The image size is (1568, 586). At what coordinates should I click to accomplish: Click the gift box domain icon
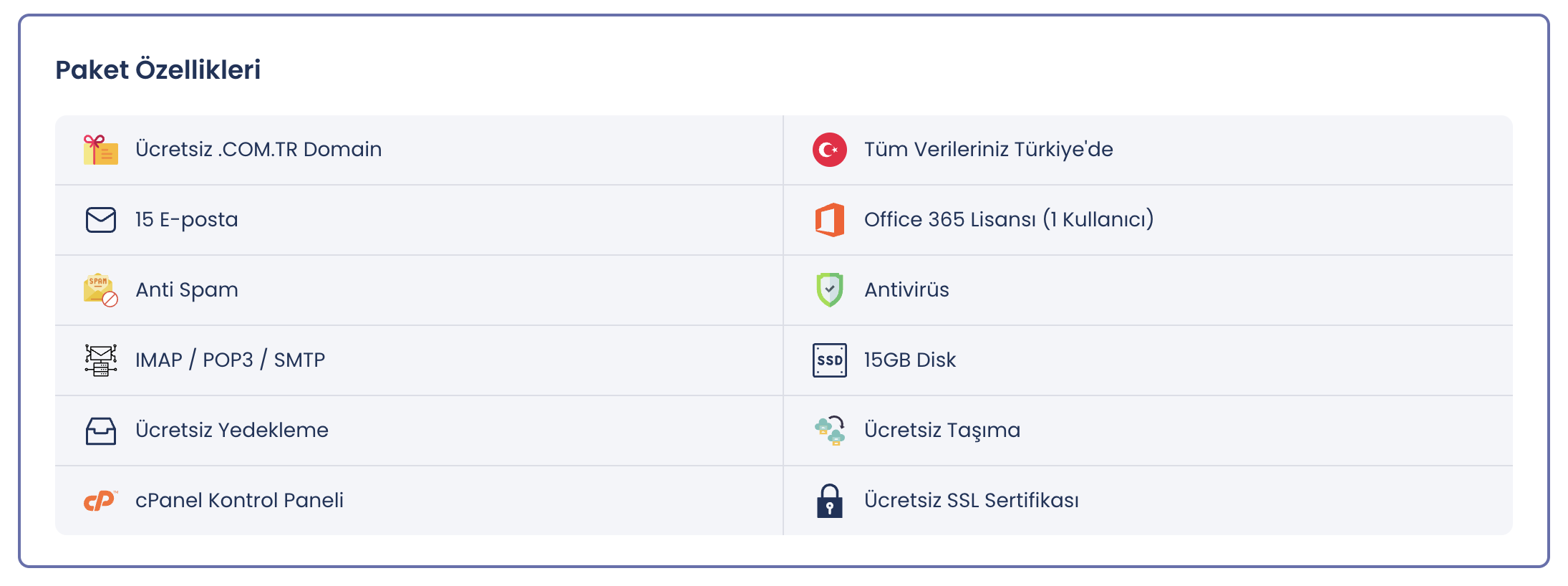101,150
